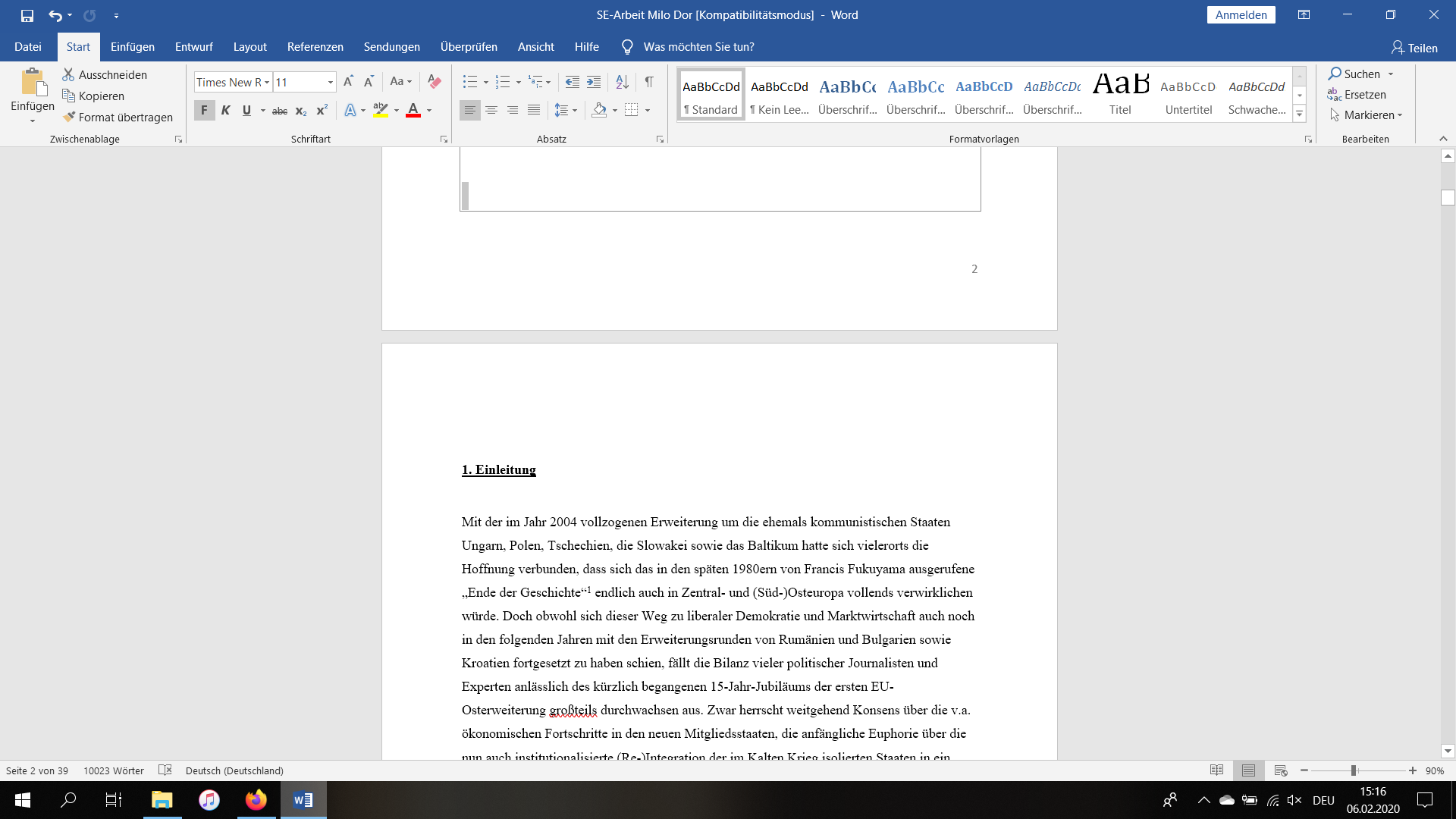Clear all formatting with eraser icon
The height and width of the screenshot is (819, 1456).
coord(434,81)
